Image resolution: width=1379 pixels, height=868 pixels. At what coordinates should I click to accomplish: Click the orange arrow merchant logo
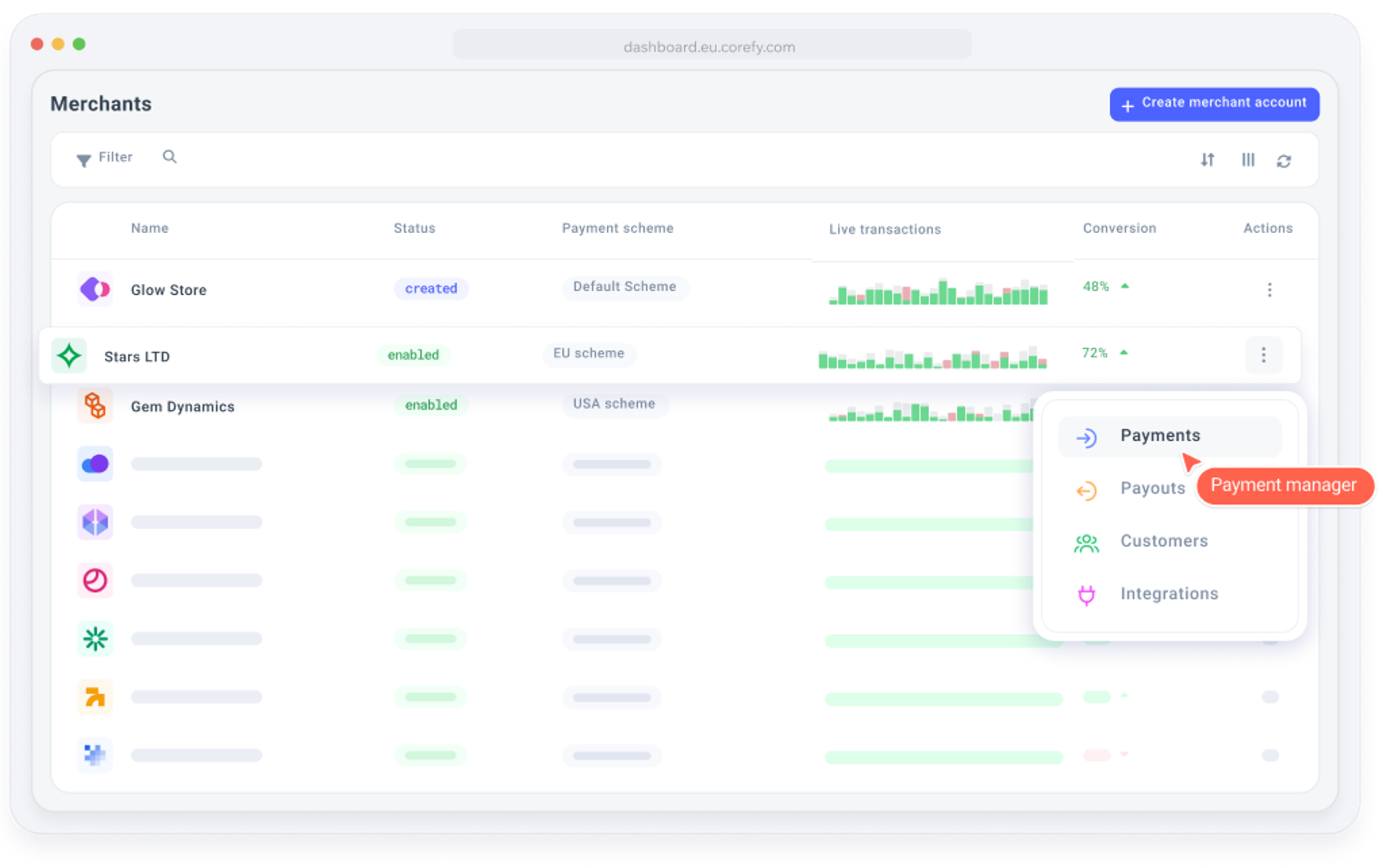95,697
